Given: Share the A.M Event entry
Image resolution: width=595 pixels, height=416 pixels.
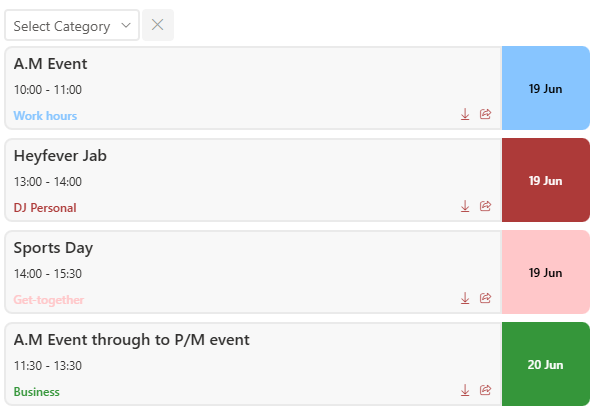Looking at the screenshot, I should pos(485,114).
